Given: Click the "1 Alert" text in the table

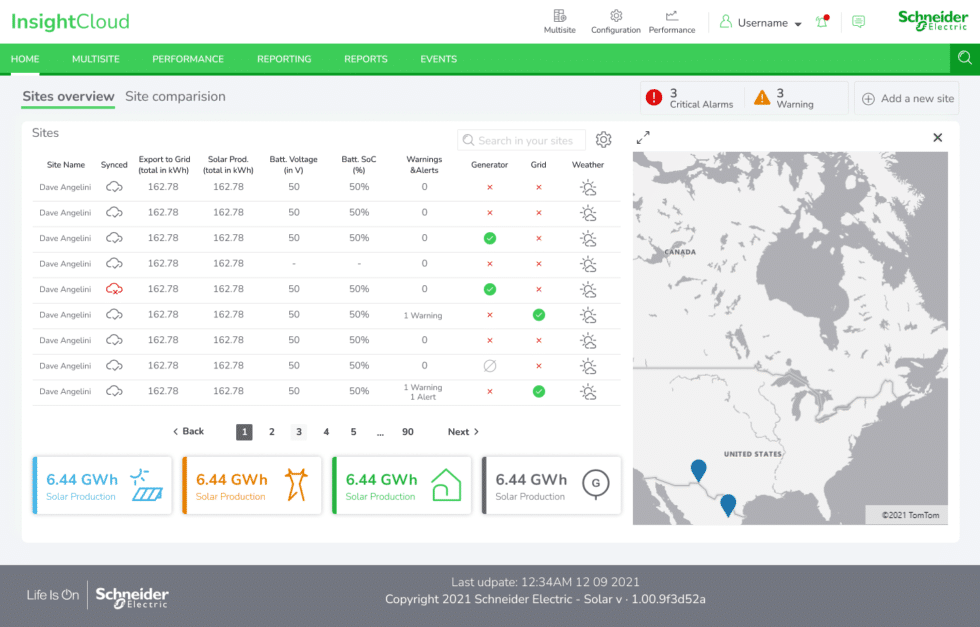Looking at the screenshot, I should tap(423, 397).
